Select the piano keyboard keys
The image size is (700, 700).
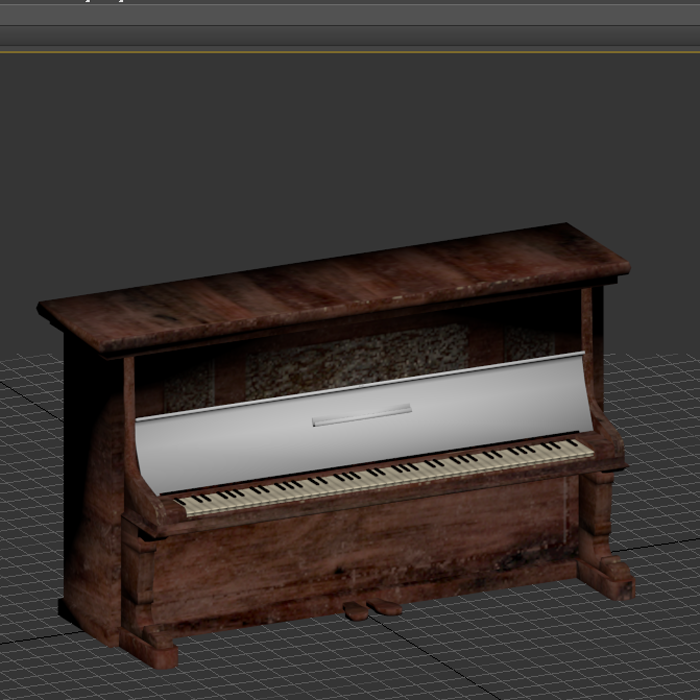coord(384,478)
